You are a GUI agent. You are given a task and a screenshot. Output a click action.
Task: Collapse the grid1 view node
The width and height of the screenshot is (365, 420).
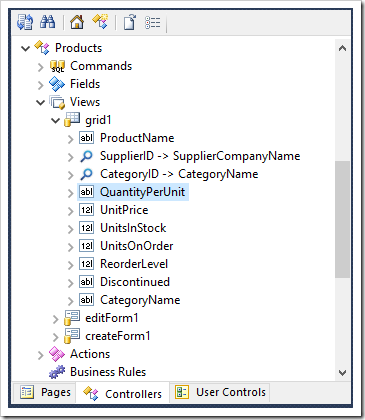pos(56,120)
